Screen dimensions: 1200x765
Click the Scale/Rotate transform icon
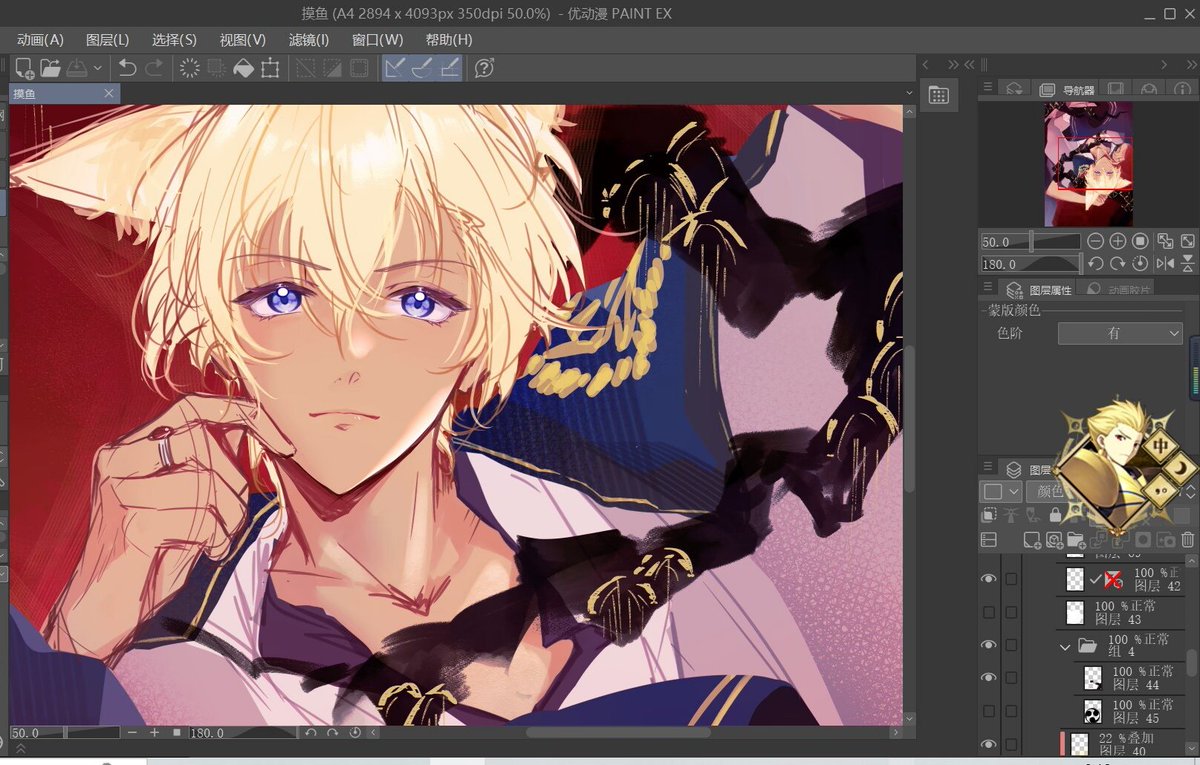click(270, 68)
